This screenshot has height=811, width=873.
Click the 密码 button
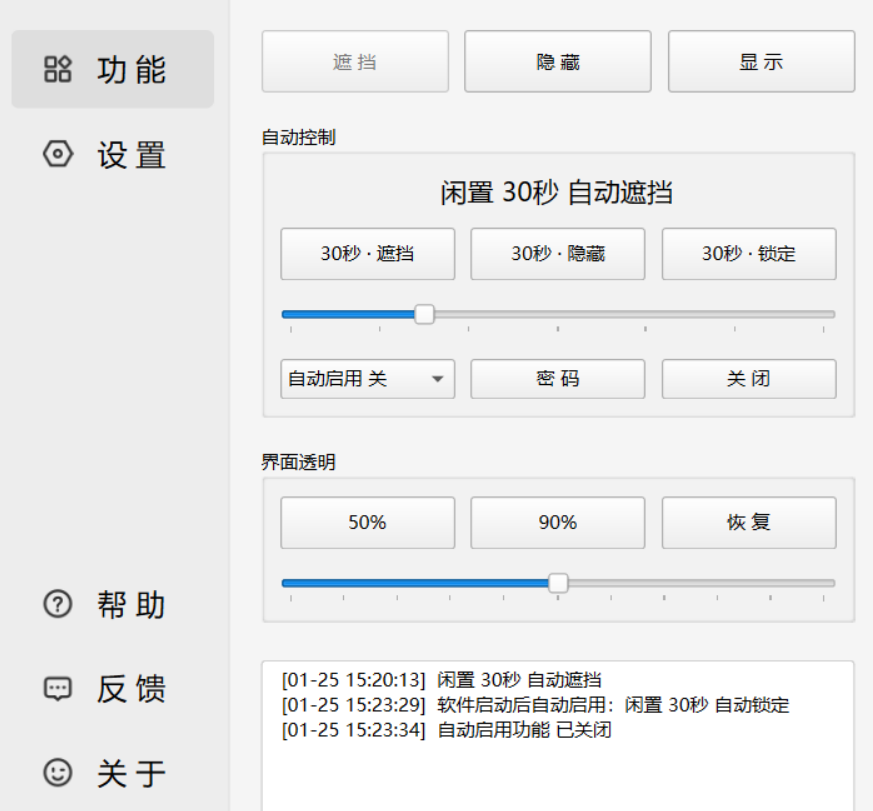pyautogui.click(x=558, y=379)
